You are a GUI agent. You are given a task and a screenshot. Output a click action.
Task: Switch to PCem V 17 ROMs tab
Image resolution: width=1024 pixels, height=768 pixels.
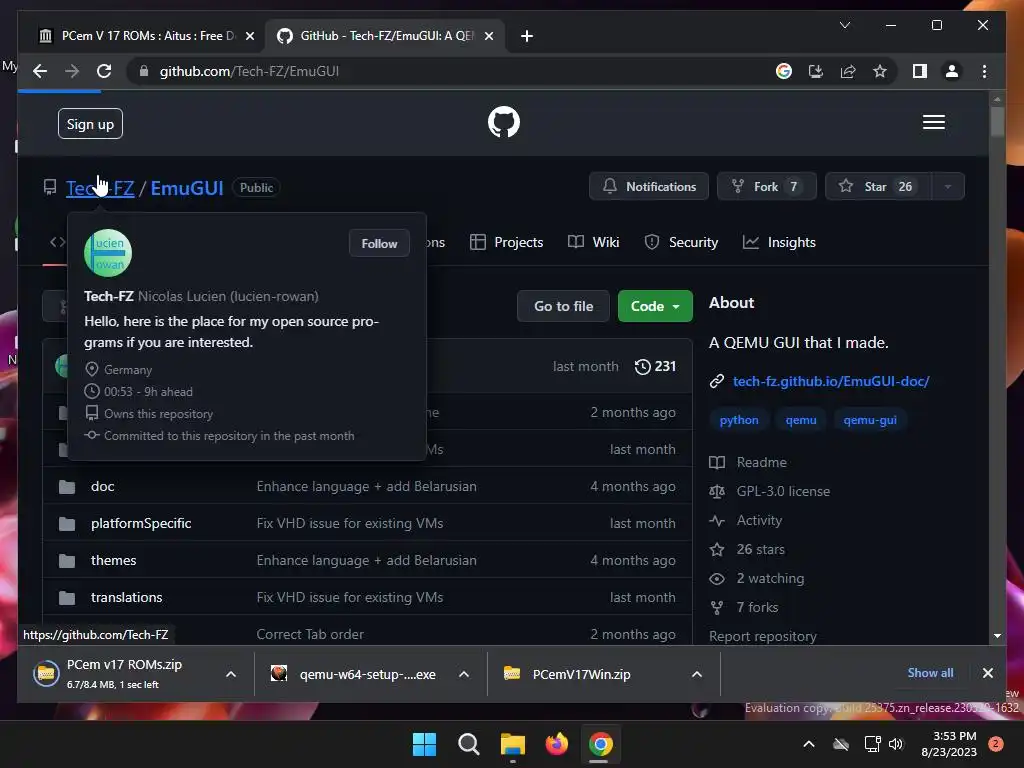tap(142, 36)
